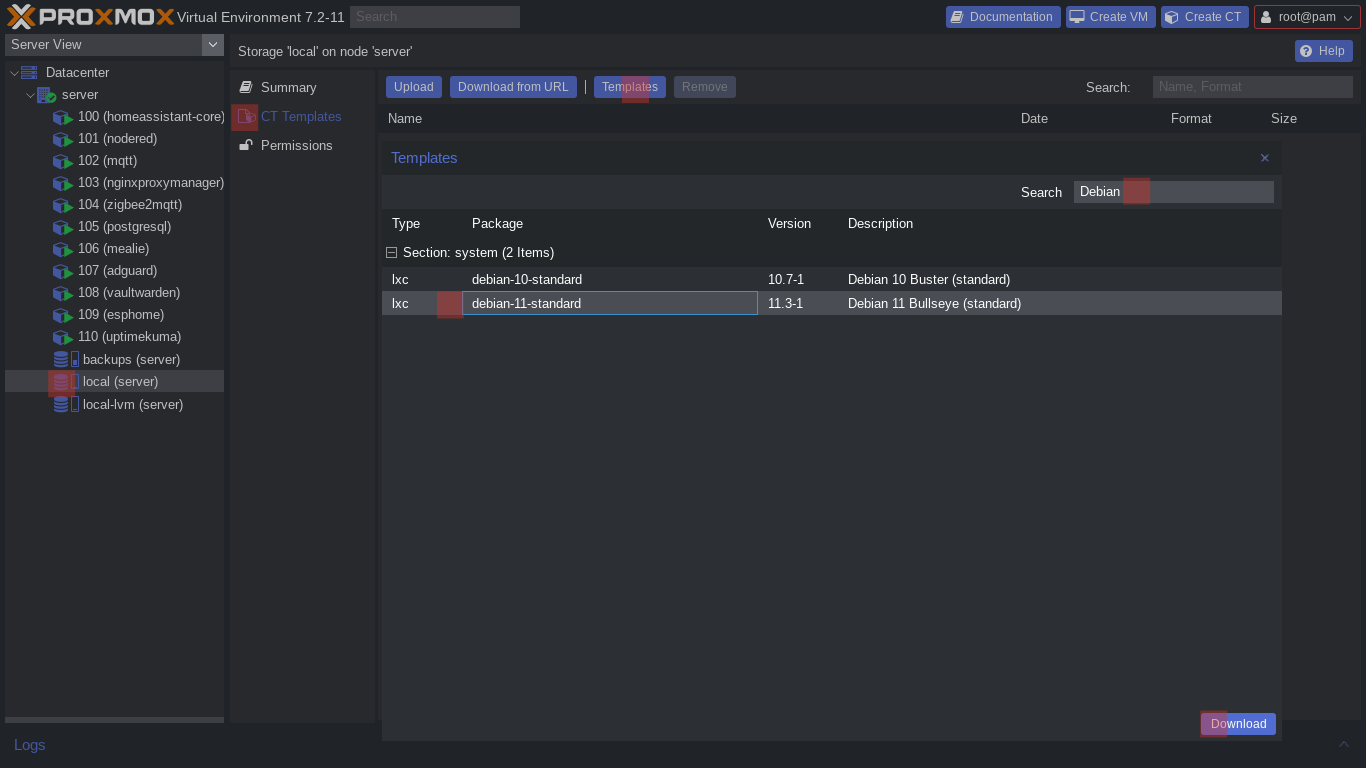Click the Permissions unlock icon
The height and width of the screenshot is (768, 1366).
tap(246, 145)
